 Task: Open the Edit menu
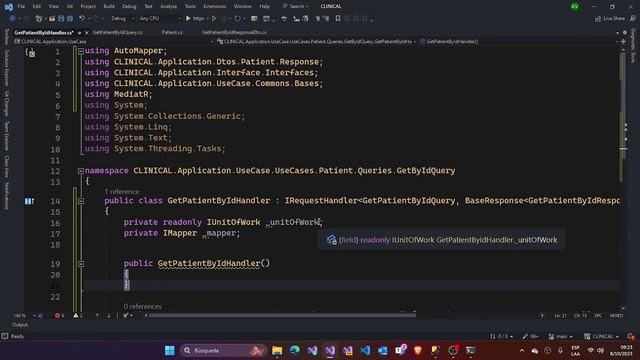coord(37,6)
